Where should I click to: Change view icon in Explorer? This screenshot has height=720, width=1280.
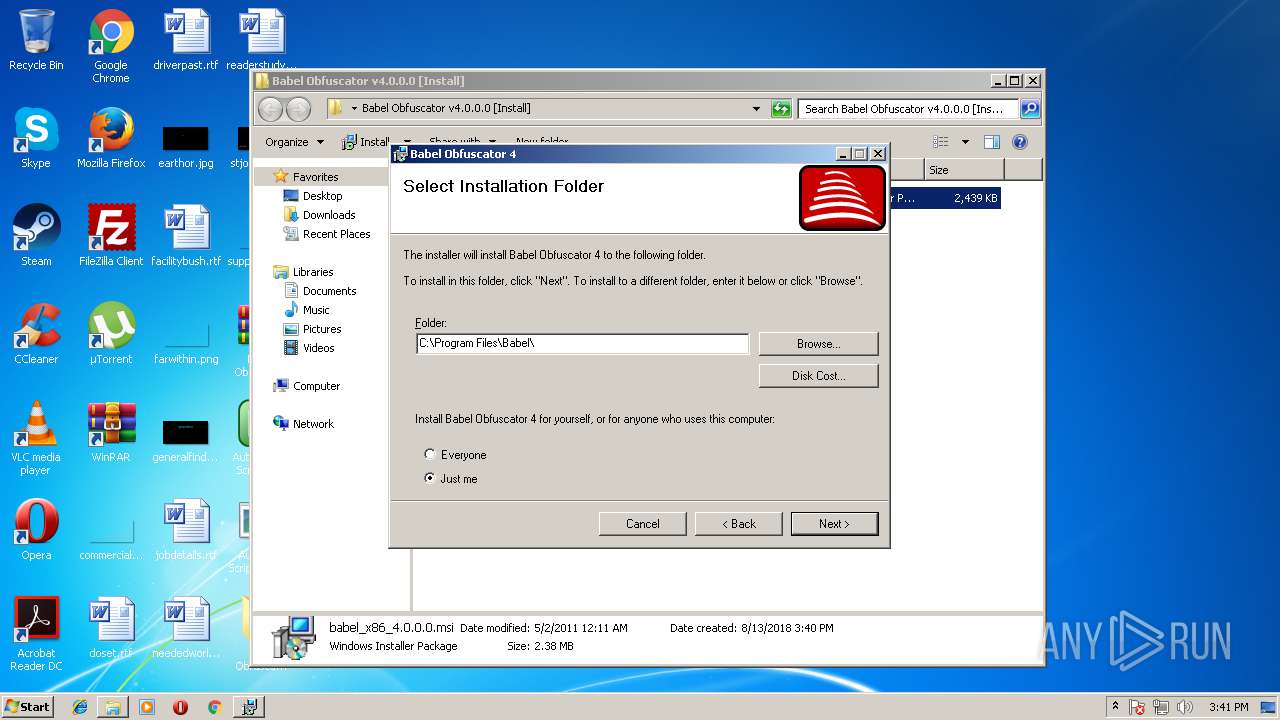pyautogui.click(x=940, y=142)
